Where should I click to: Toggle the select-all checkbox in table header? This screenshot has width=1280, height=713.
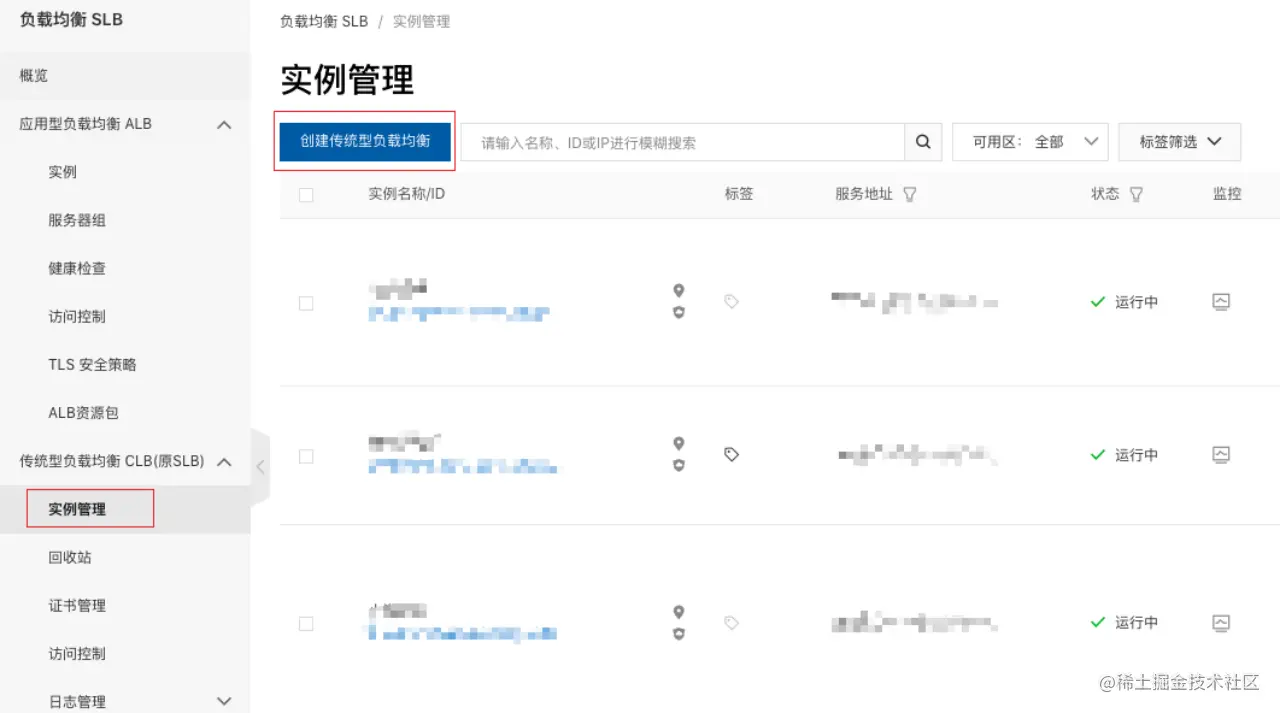pos(306,195)
